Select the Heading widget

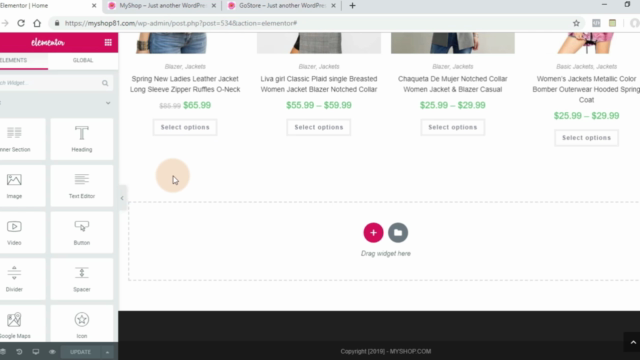tap(82, 139)
